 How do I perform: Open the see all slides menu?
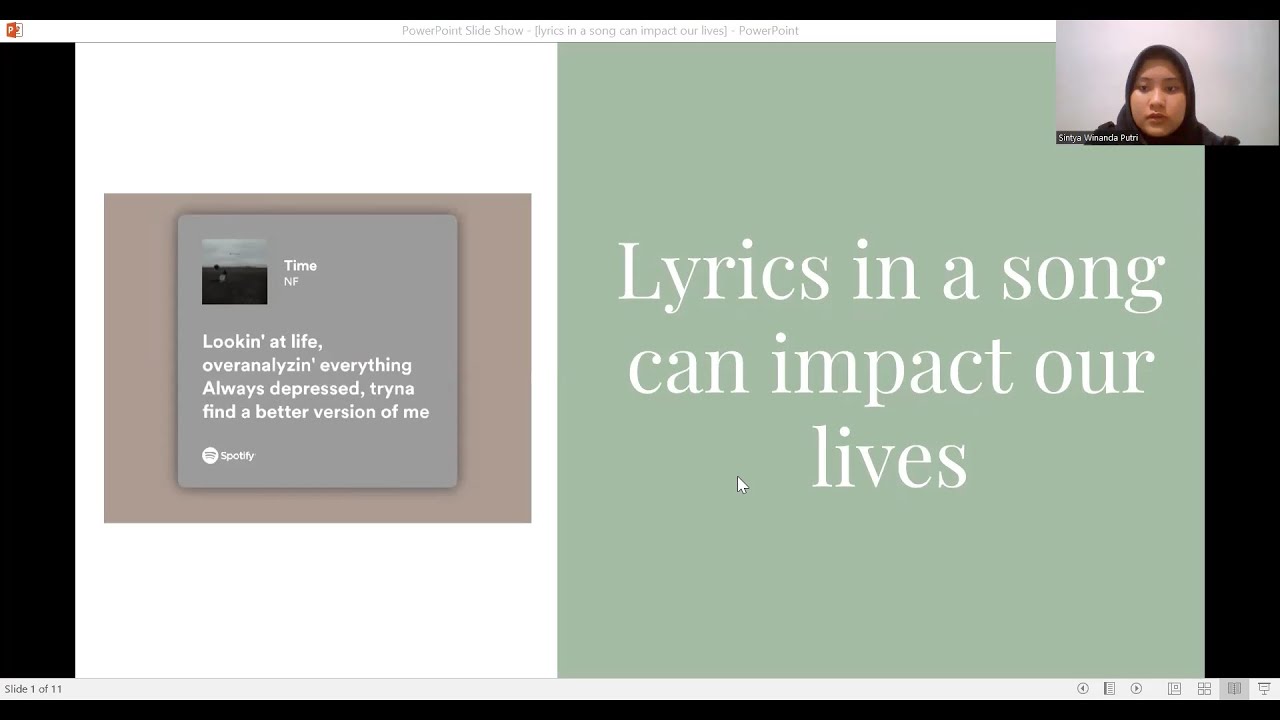tap(1109, 689)
